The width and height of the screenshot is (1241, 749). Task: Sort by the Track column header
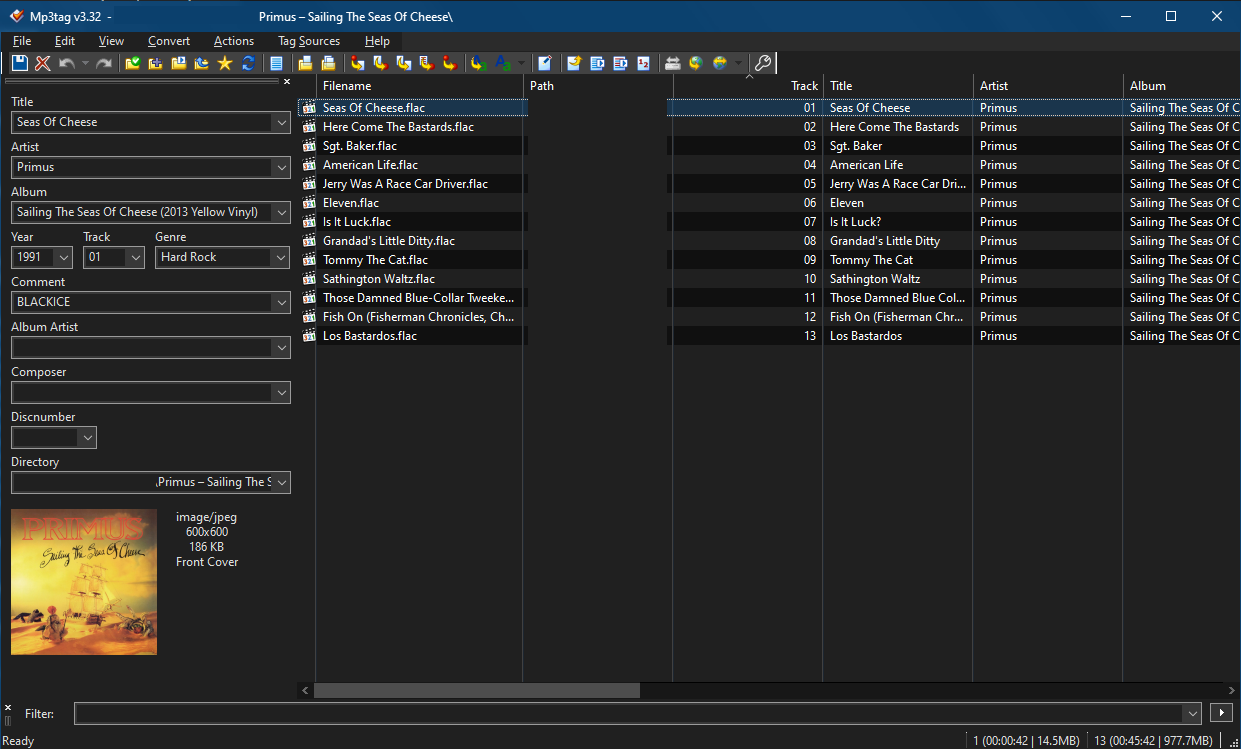(748, 86)
